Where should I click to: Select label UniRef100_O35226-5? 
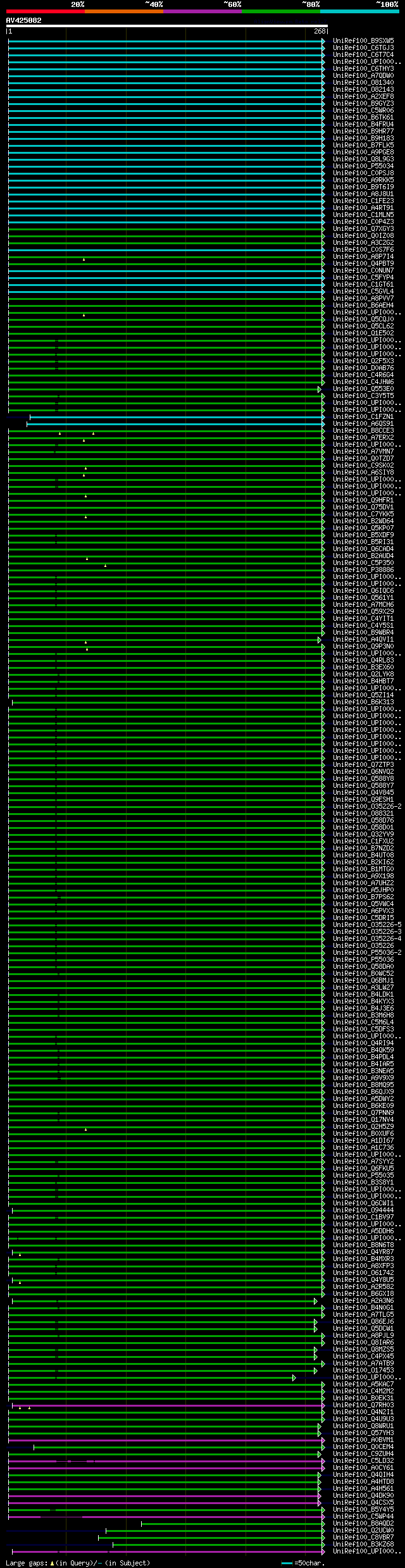[x=367, y=925]
